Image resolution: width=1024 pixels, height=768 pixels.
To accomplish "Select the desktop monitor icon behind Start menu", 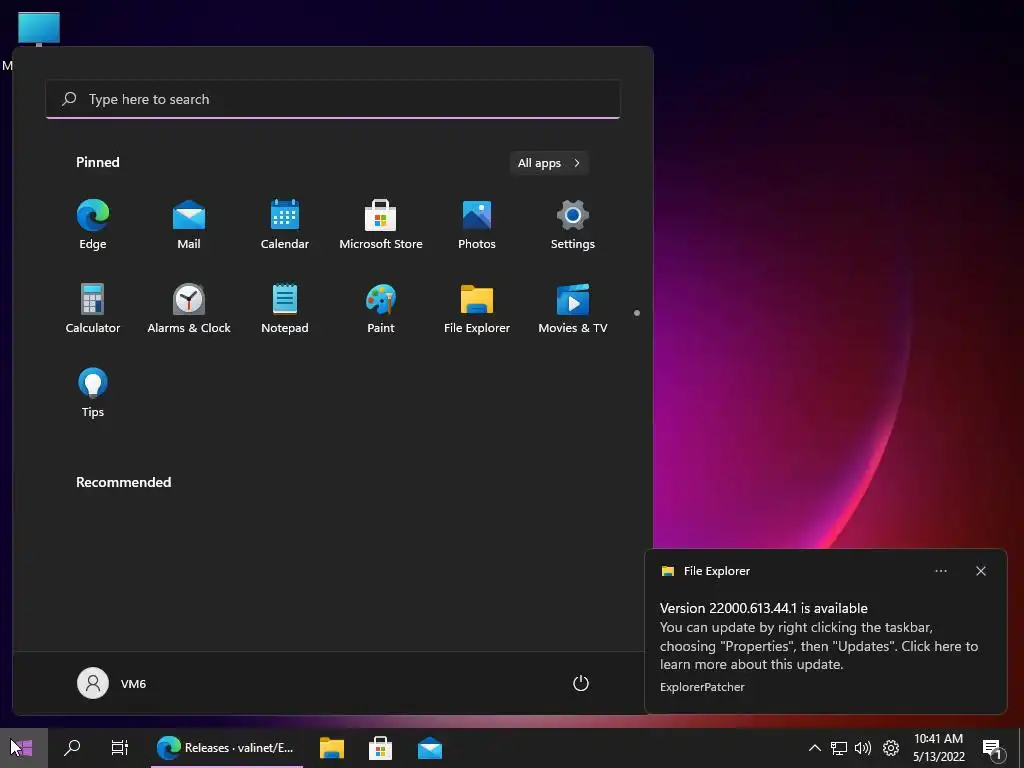I will click(39, 29).
